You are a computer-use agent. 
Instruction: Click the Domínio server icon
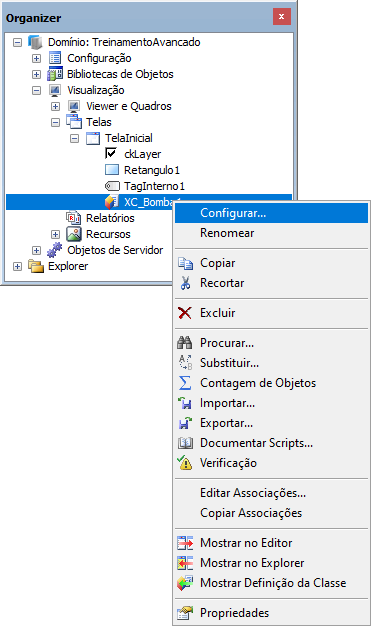click(35, 42)
